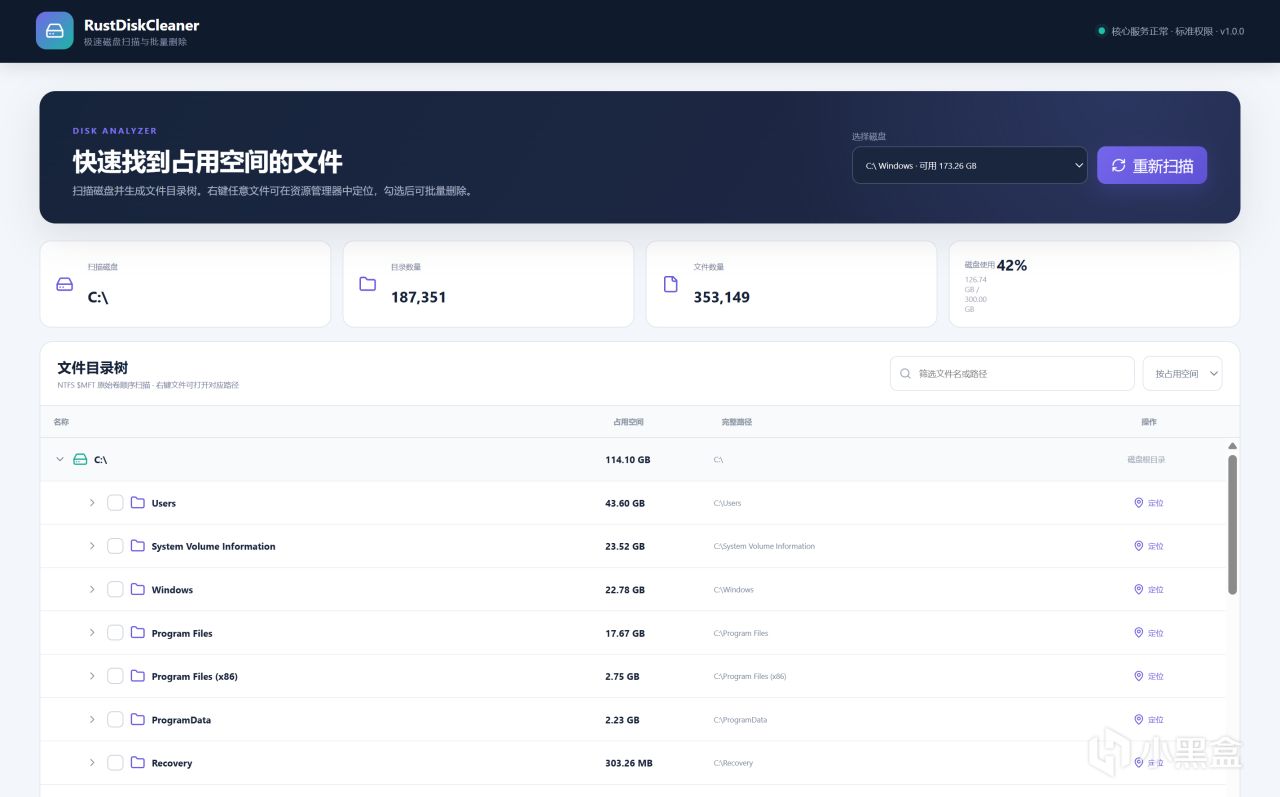Click the Users folder name
This screenshot has width=1280, height=797.
point(164,503)
